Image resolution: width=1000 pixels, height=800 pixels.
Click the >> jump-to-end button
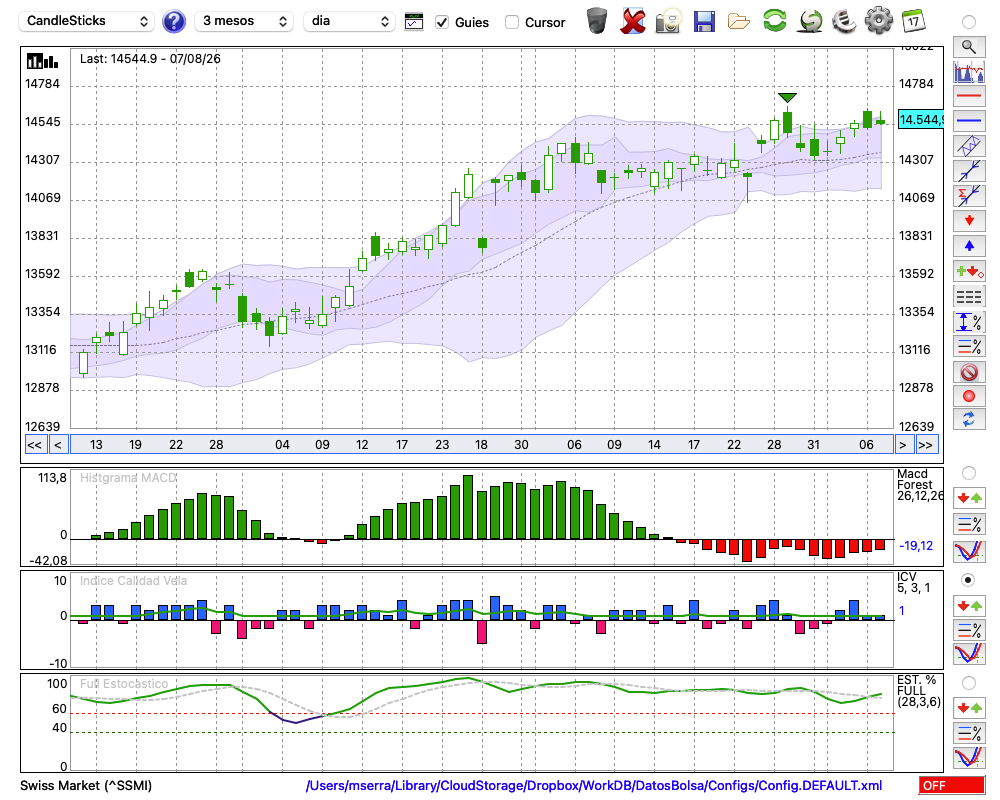click(x=925, y=445)
